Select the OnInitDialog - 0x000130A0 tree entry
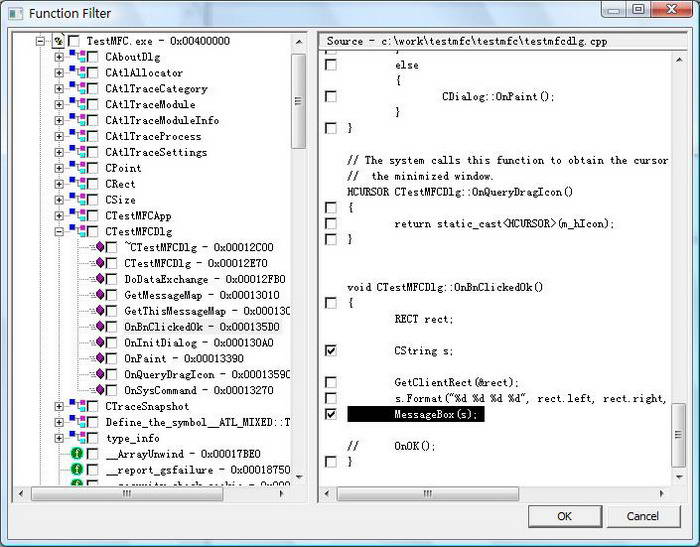This screenshot has height=547, width=700. click(x=199, y=343)
